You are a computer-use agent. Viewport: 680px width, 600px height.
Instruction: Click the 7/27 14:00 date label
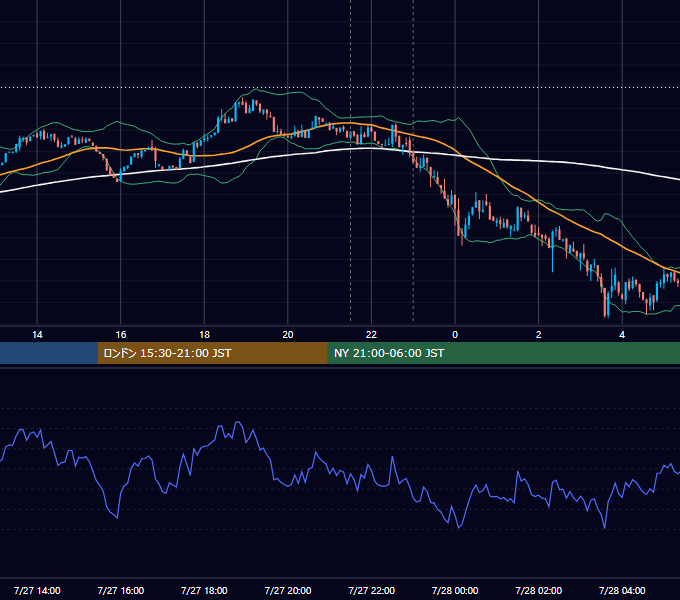tap(37, 590)
